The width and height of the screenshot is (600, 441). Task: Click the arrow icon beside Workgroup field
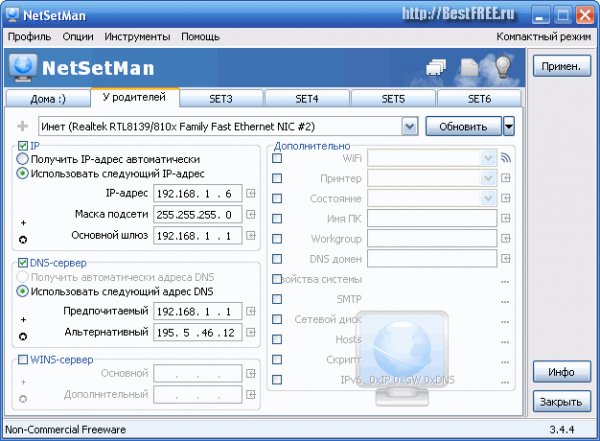[x=506, y=238]
